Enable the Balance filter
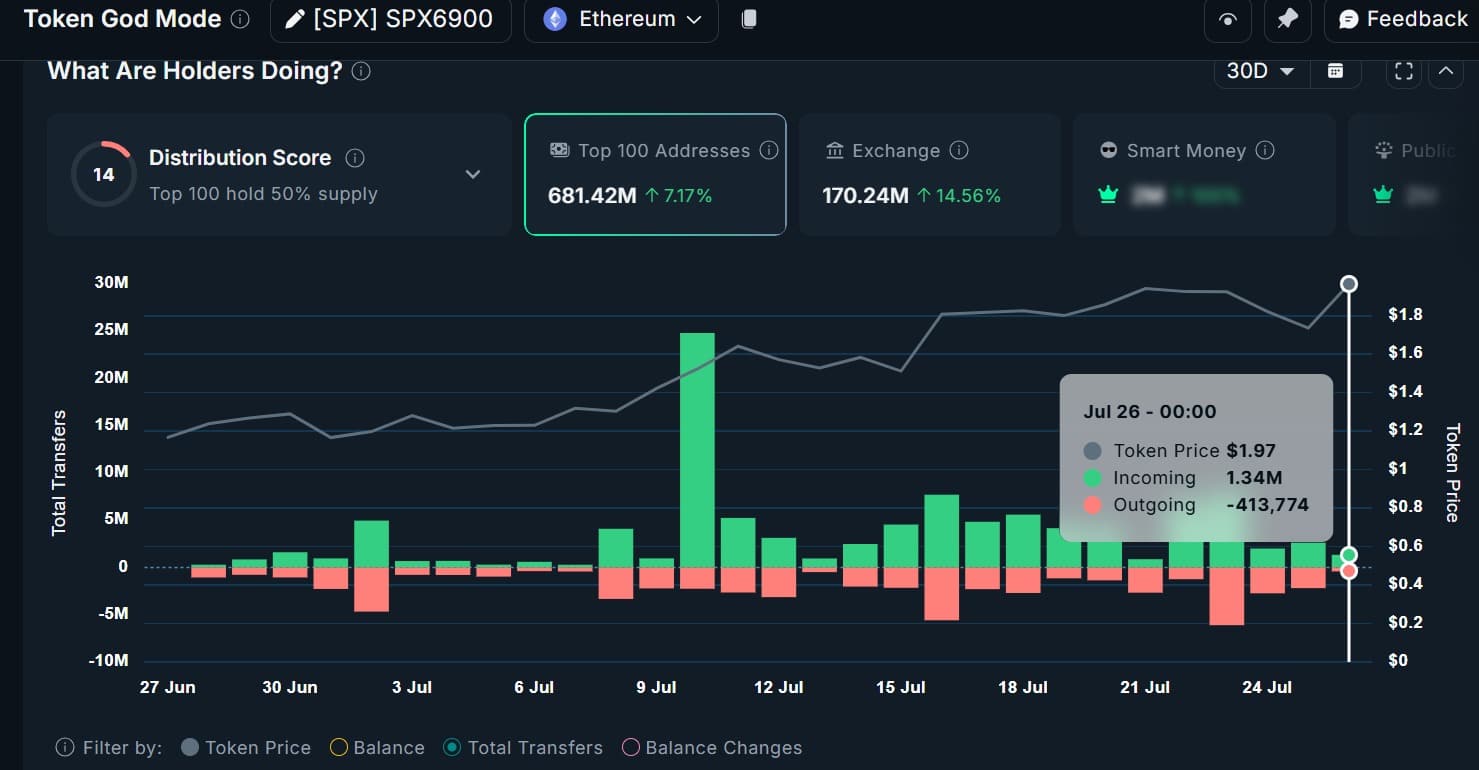 377,748
